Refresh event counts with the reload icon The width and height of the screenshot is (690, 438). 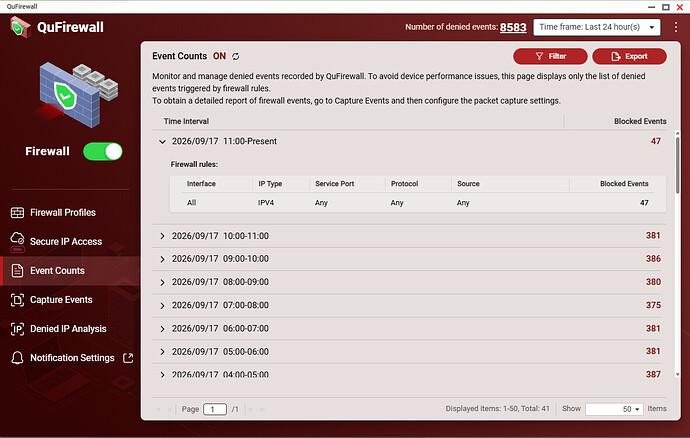[x=236, y=56]
